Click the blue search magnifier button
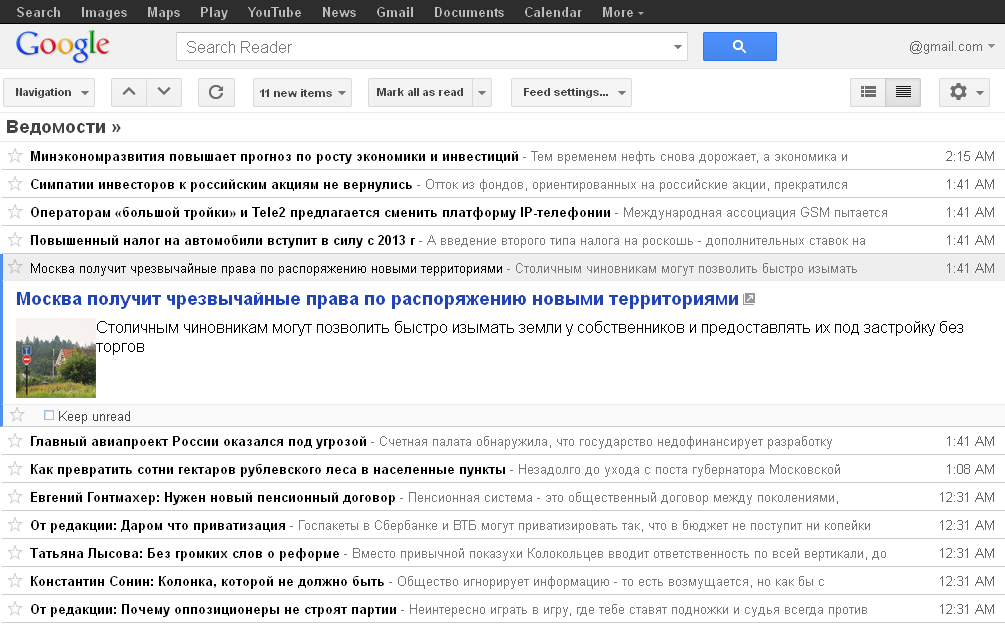Screen dimensions: 1005x641 [x=739, y=47]
